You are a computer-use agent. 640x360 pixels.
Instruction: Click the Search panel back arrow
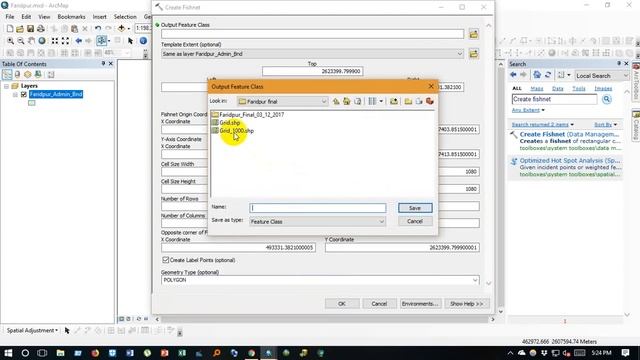513,75
